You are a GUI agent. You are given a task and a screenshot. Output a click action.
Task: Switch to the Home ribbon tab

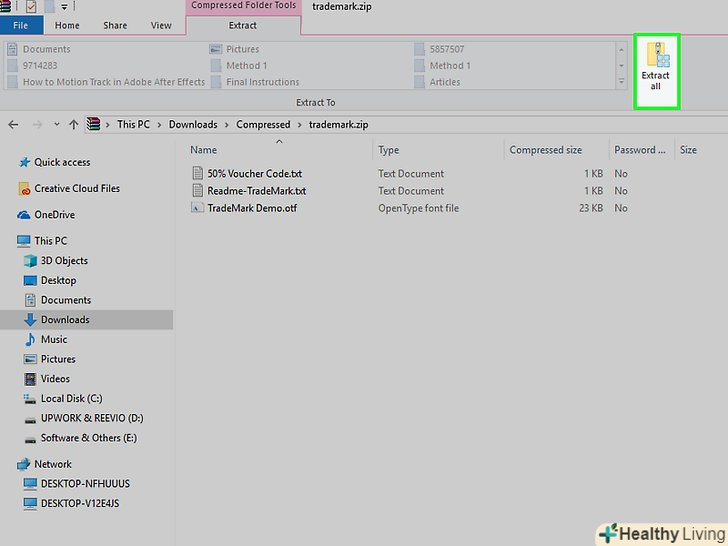[x=67, y=26]
